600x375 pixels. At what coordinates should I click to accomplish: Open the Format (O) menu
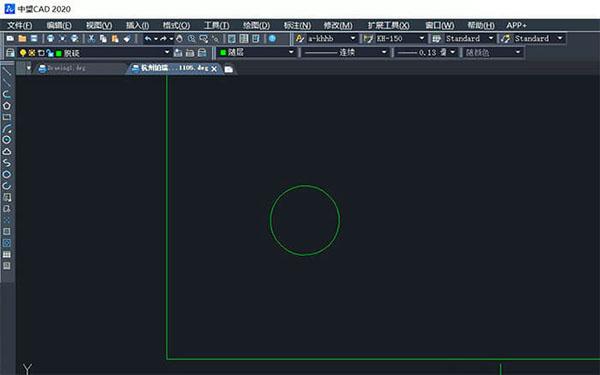point(176,25)
